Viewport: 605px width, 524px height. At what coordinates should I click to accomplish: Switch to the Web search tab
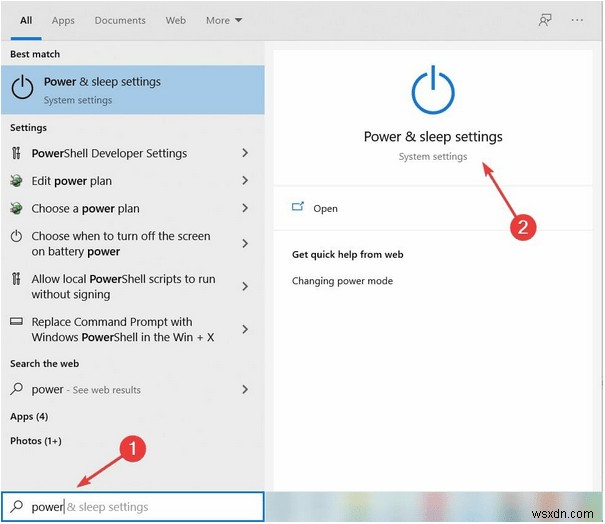point(176,20)
